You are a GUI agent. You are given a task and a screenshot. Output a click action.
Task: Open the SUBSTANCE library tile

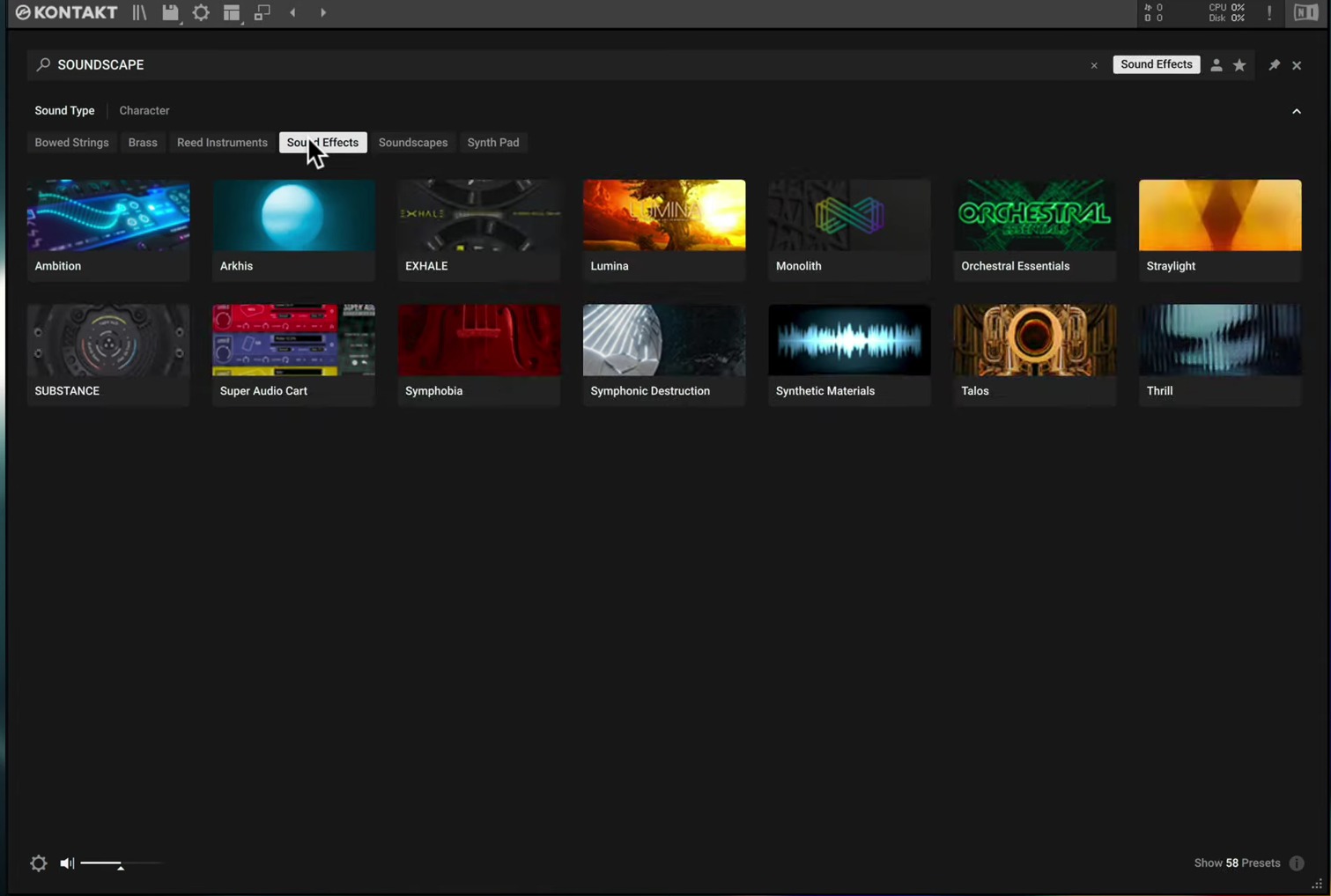coord(108,355)
